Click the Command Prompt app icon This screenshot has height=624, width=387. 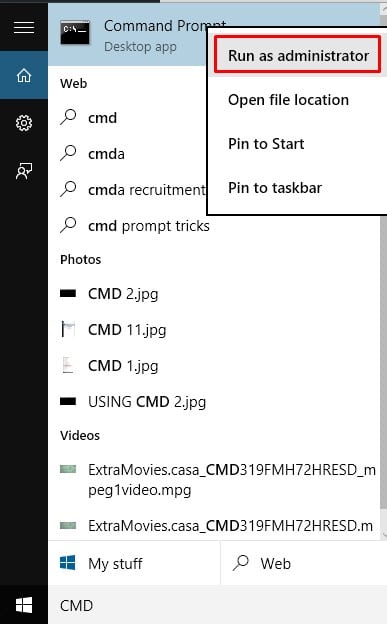(75, 32)
